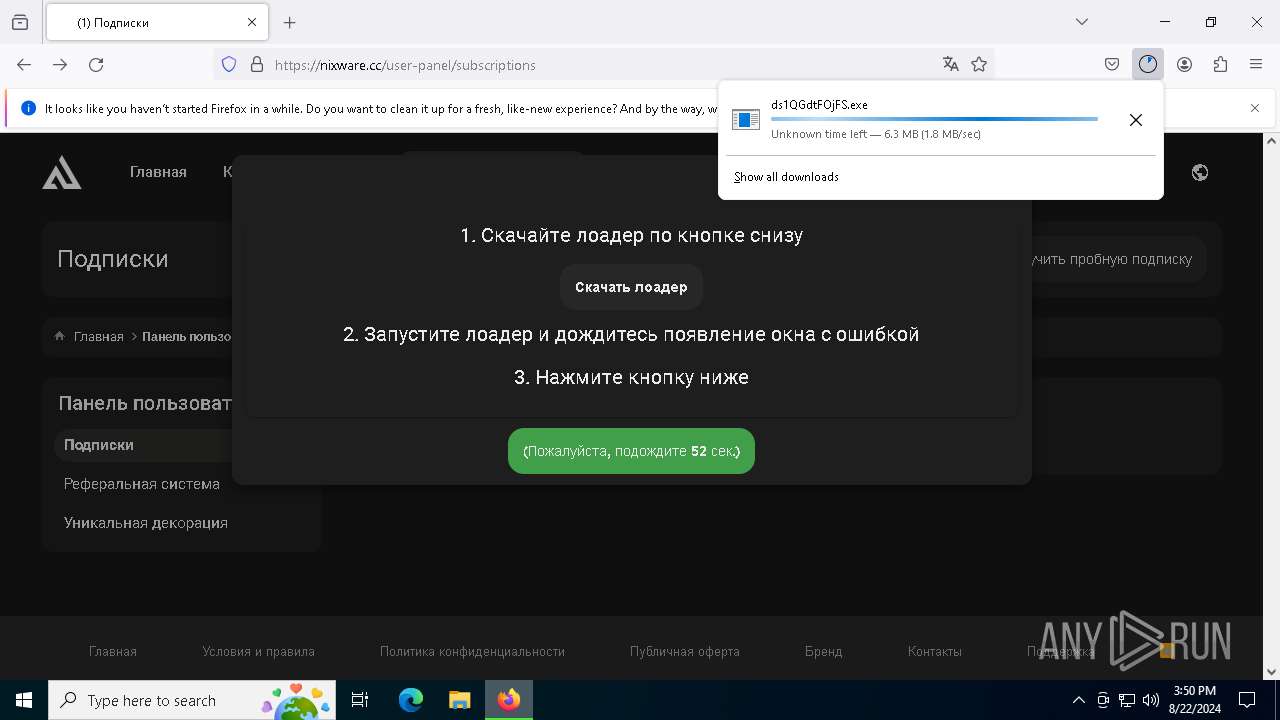Viewport: 1280px width, 720px height.
Task: Open Firefox application hamburger menu
Action: click(1256, 65)
